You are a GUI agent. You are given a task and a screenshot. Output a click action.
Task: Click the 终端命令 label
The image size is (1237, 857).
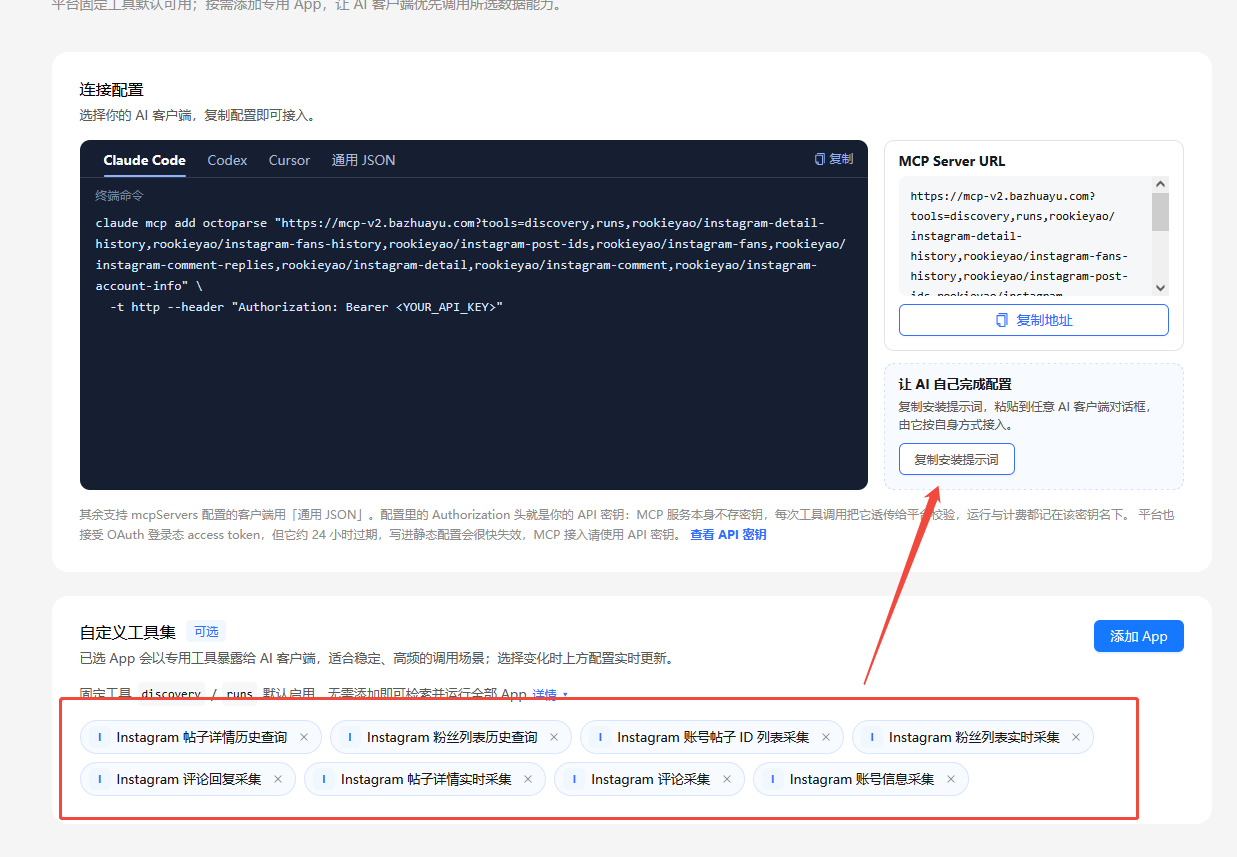(119, 195)
